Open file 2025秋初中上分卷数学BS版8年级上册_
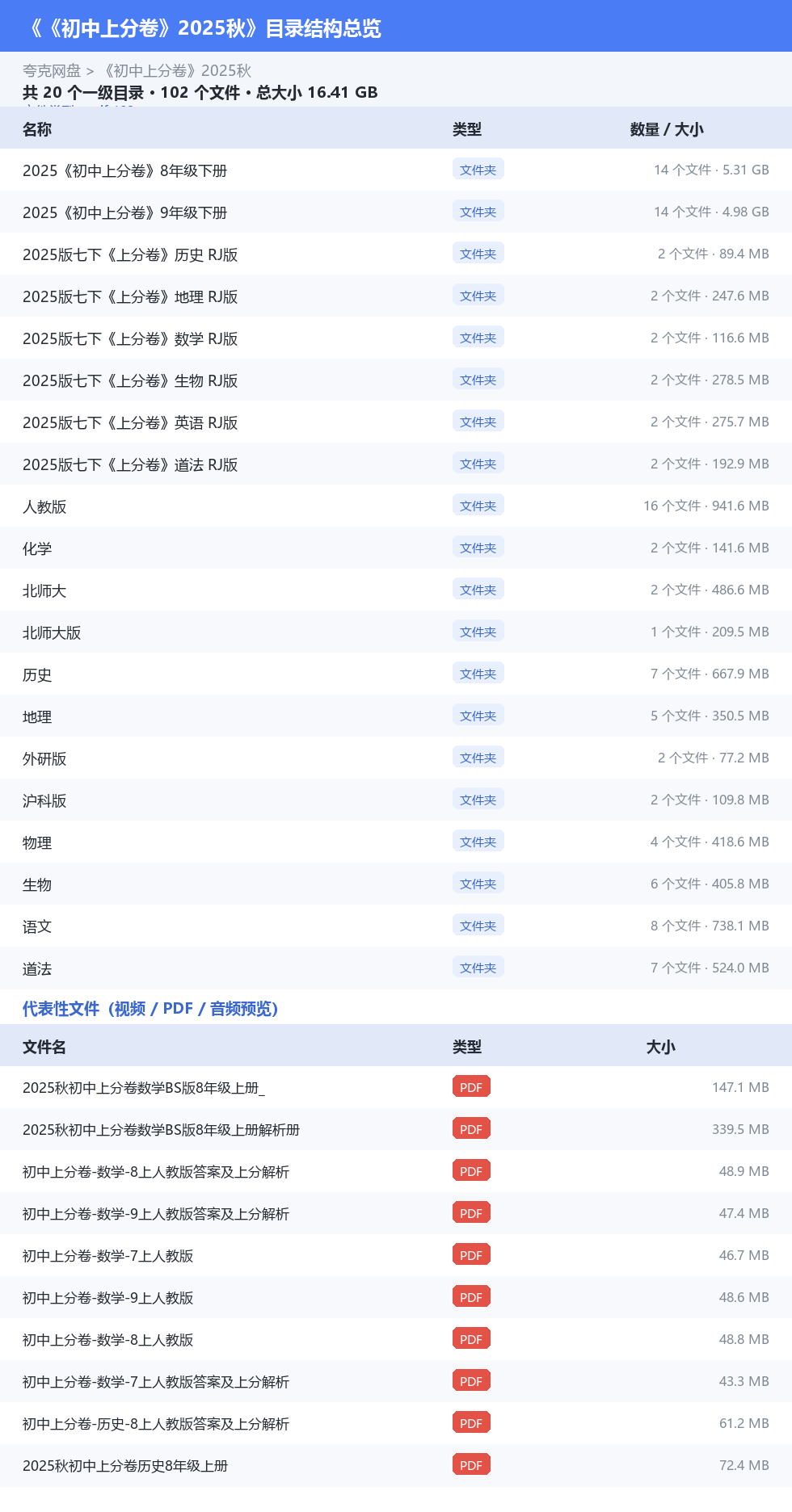The image size is (792, 1512). pos(144,1088)
